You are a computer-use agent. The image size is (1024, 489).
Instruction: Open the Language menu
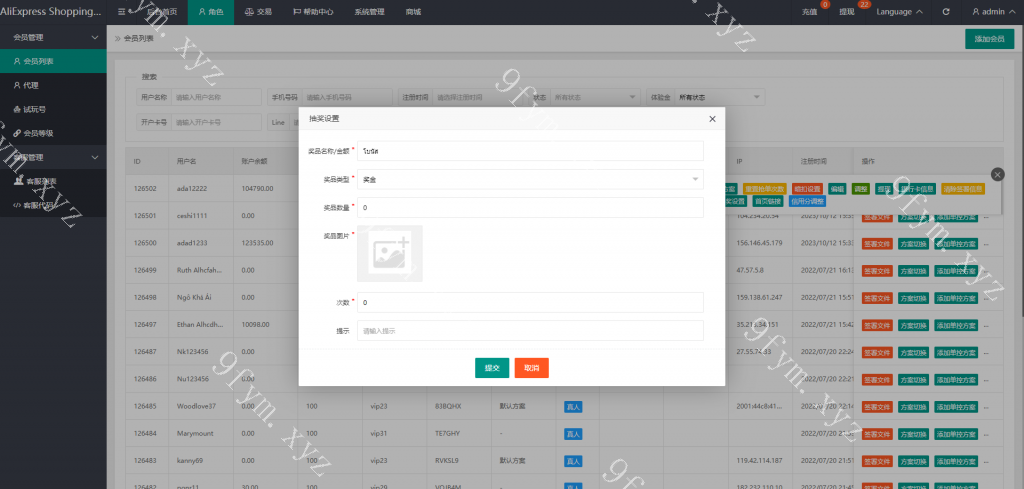click(x=899, y=12)
